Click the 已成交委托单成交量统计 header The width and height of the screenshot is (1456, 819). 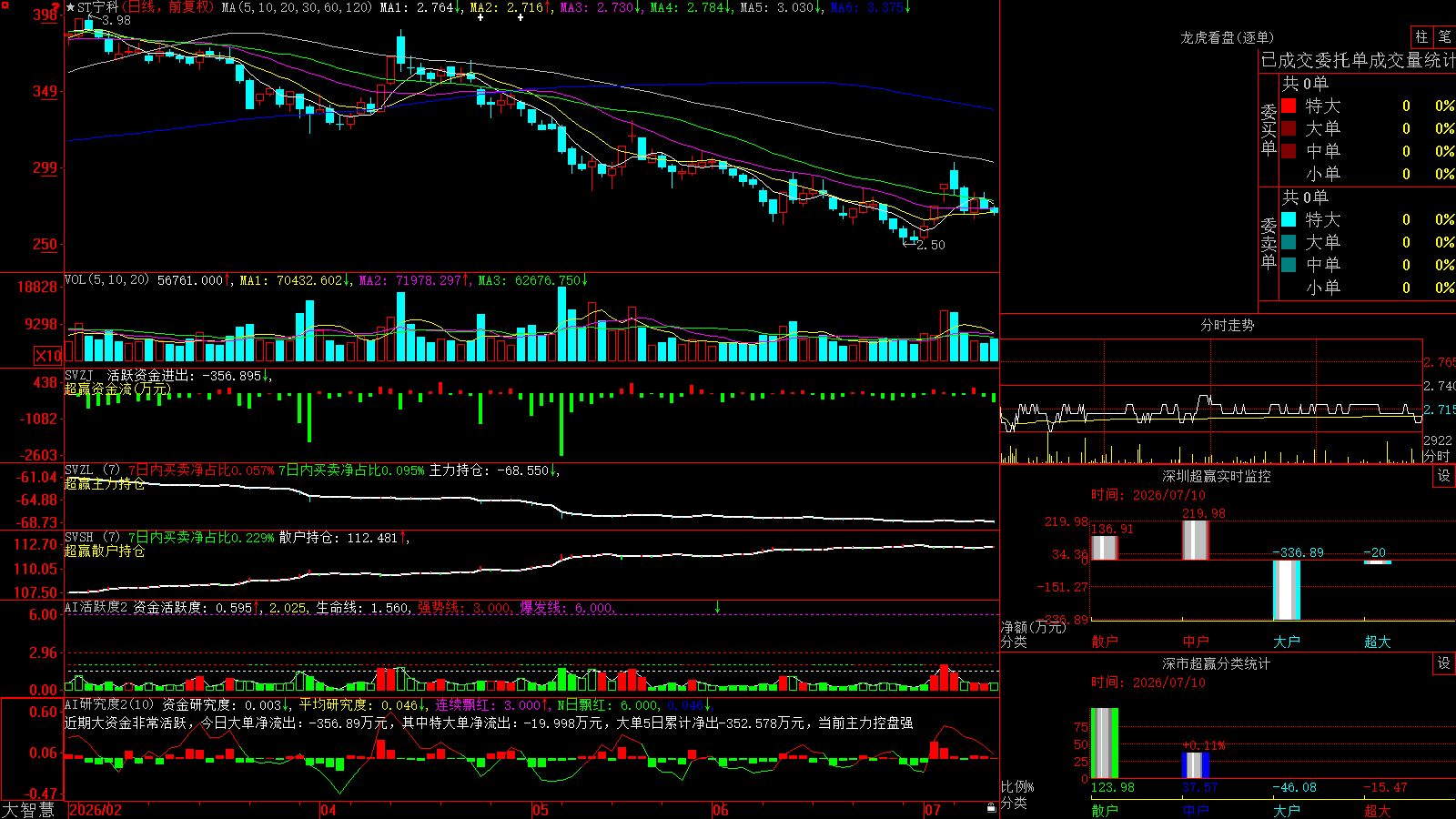[1358, 60]
